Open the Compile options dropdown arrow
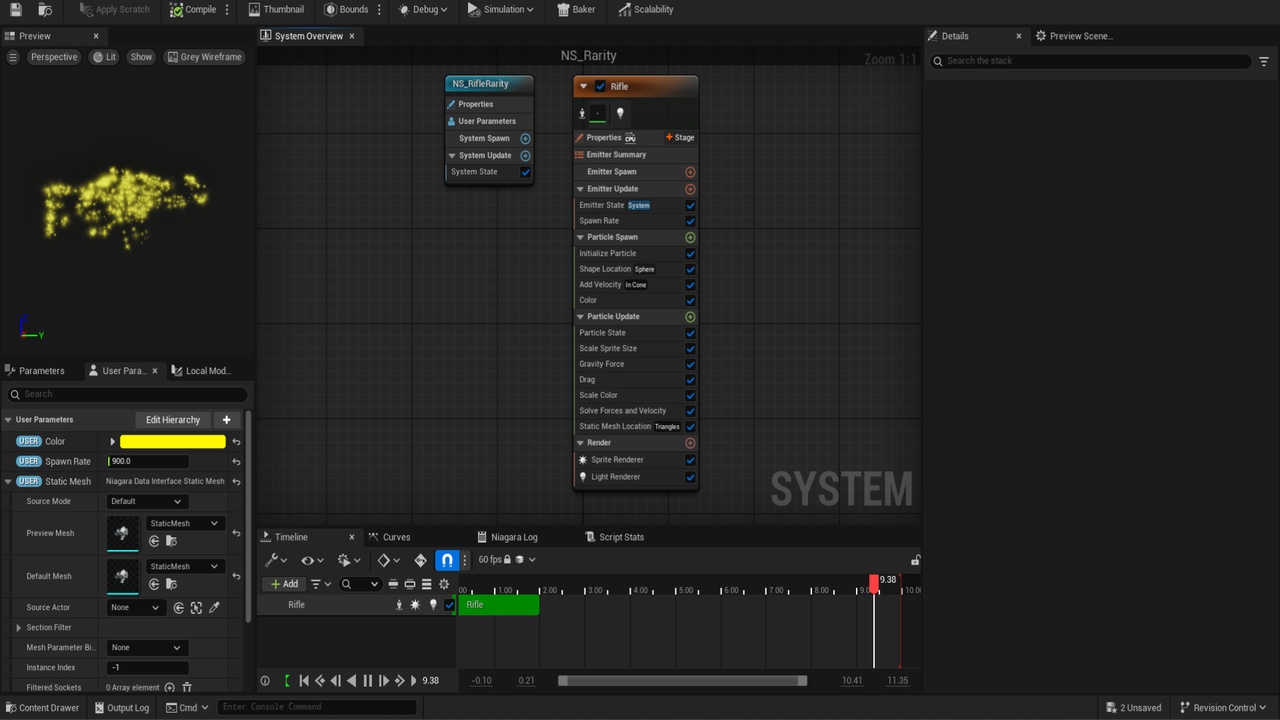This screenshot has width=1280, height=720. click(x=227, y=9)
